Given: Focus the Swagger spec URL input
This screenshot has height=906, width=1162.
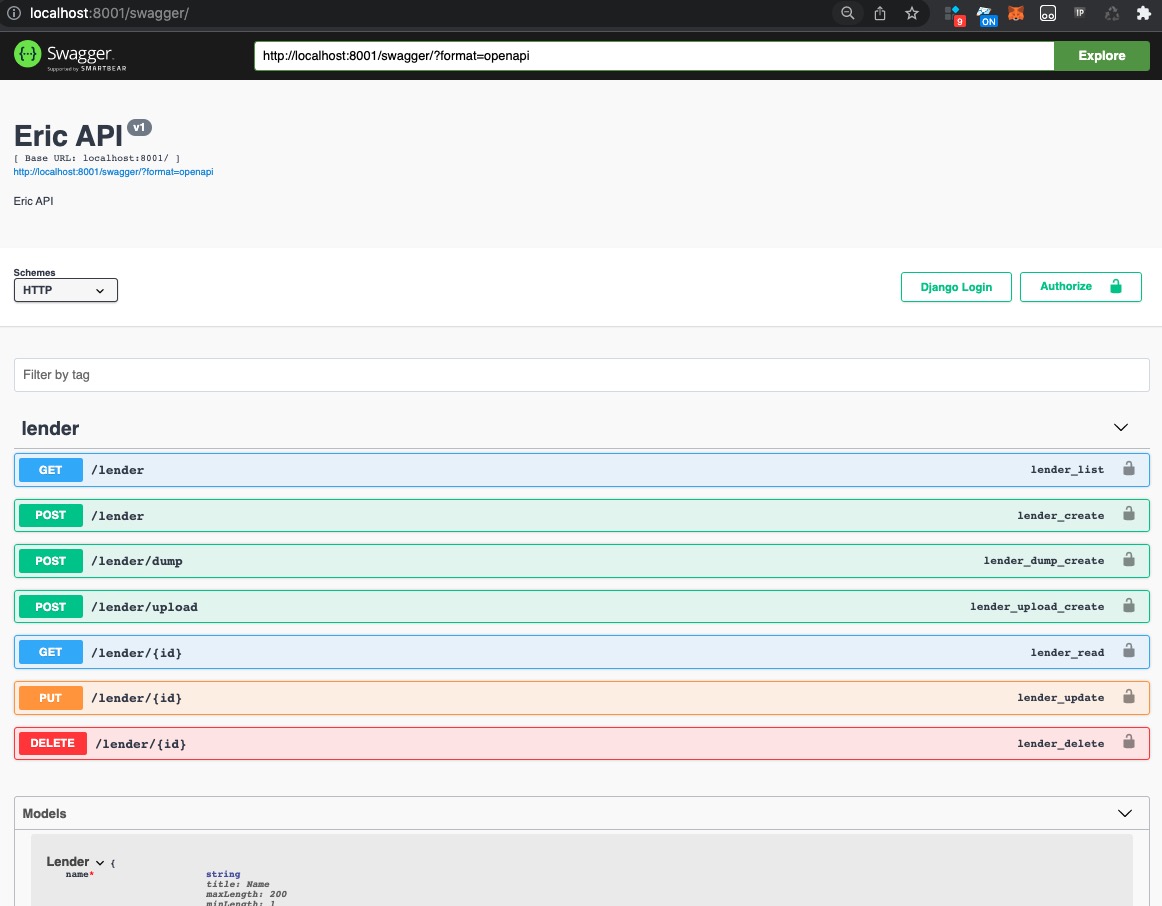Looking at the screenshot, I should [654, 56].
